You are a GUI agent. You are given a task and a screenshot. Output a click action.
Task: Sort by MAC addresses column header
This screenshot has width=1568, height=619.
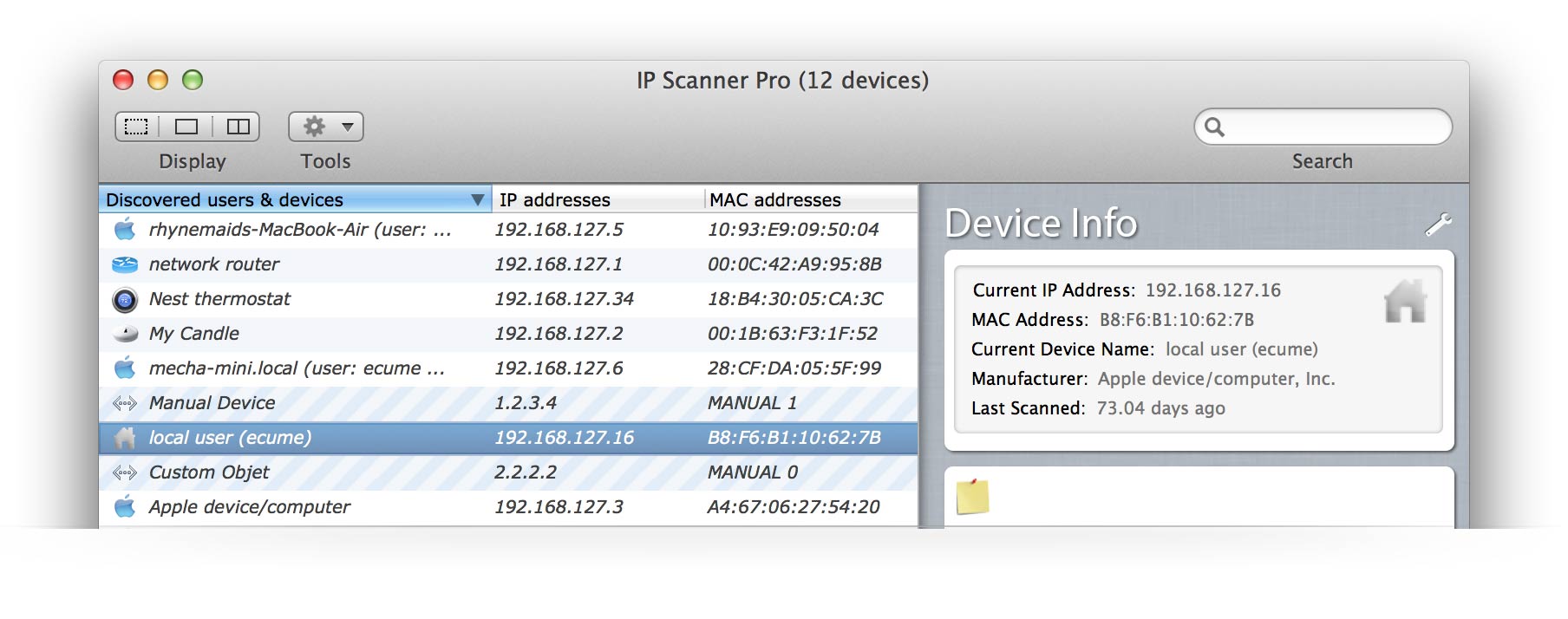coord(811,199)
